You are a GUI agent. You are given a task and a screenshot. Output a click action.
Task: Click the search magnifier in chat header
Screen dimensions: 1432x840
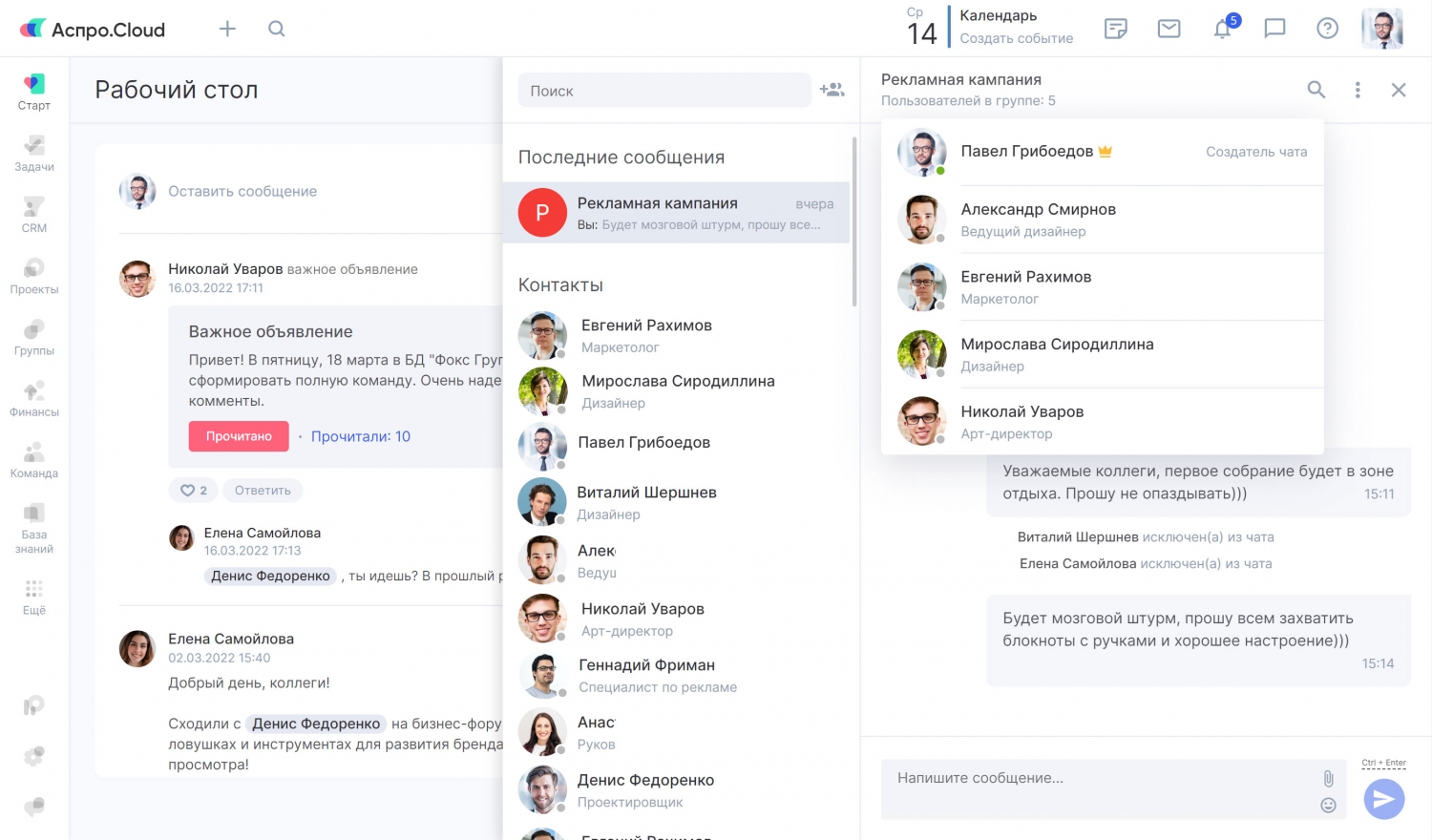click(1316, 90)
